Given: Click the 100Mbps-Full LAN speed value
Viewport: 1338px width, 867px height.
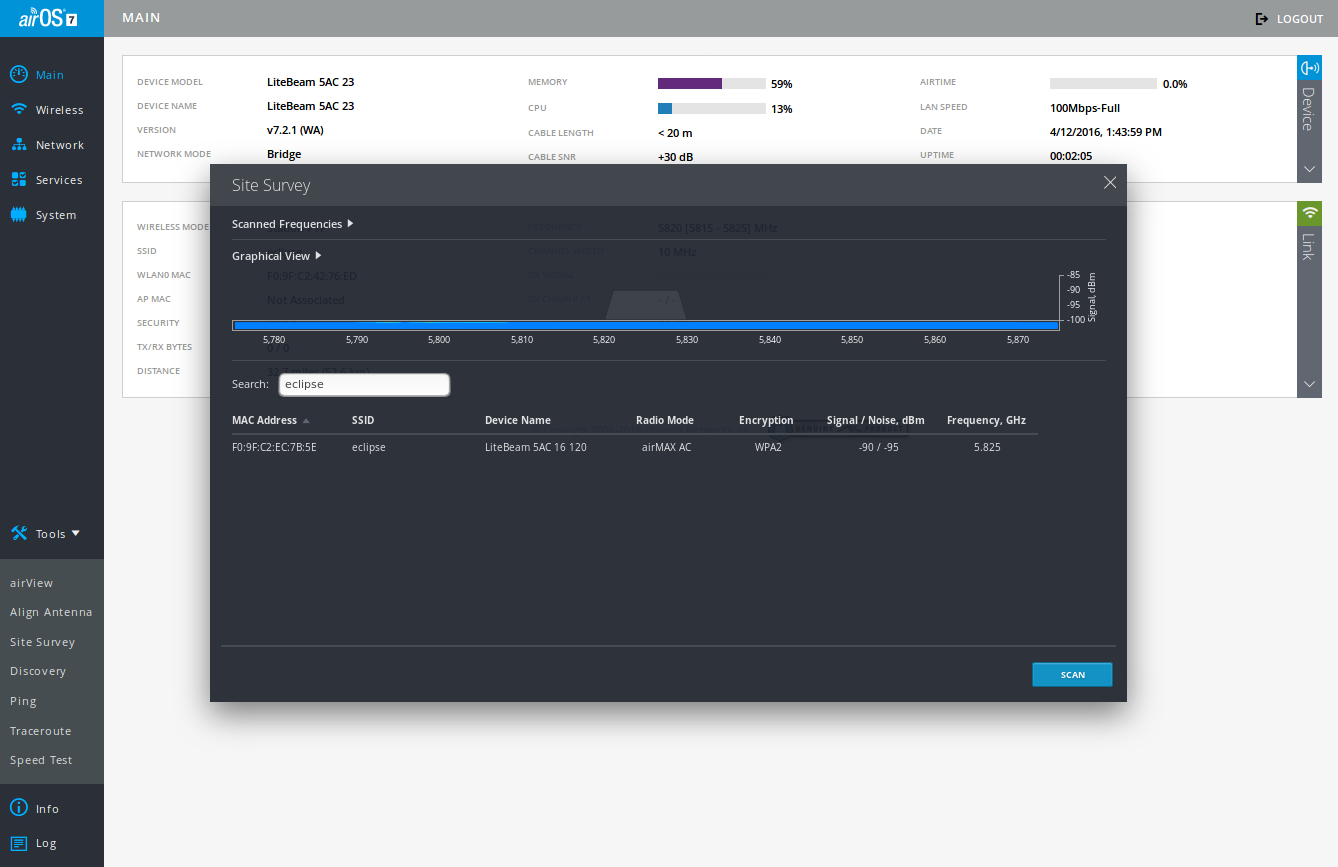Looking at the screenshot, I should tap(1085, 107).
